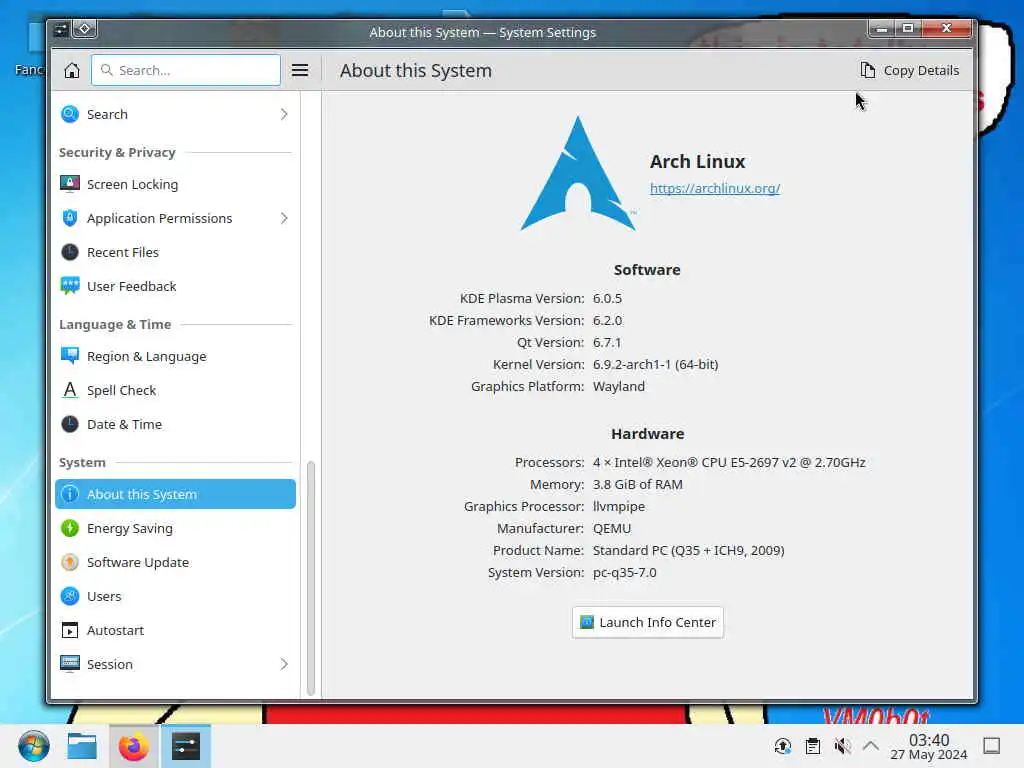Open Autostart settings icon
The height and width of the screenshot is (768, 1024).
[x=70, y=630]
